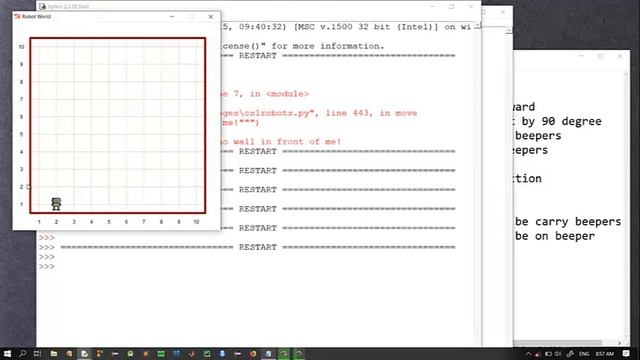Click right arrow of right window's horizontal scrollbar

[620, 343]
